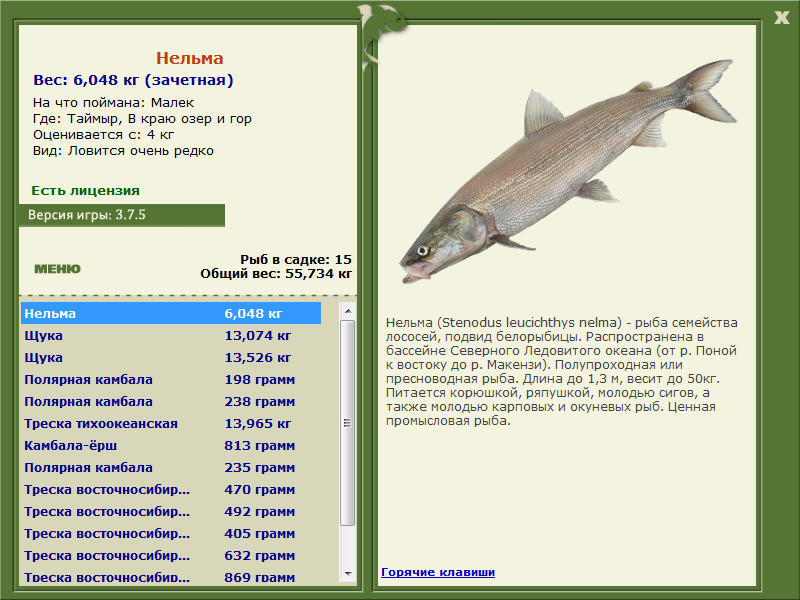Close the window with the X button
This screenshot has width=800, height=600.
pyautogui.click(x=781, y=18)
